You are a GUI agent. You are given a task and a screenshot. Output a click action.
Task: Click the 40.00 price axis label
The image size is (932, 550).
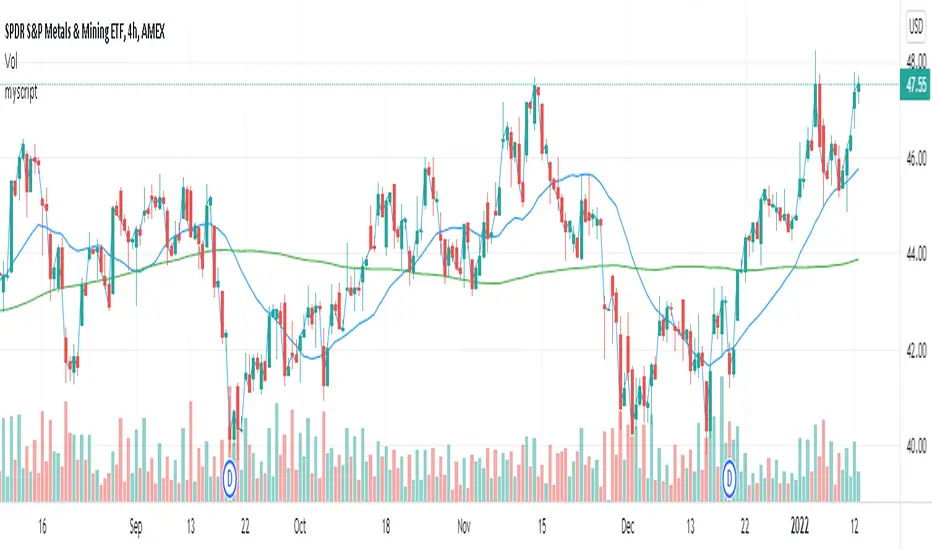[916, 446]
